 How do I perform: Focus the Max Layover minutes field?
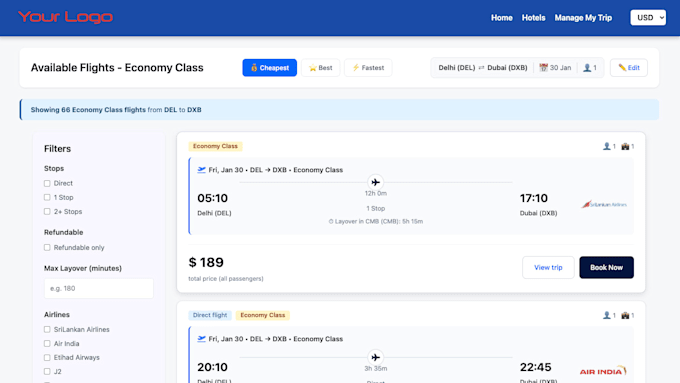[x=98, y=288]
